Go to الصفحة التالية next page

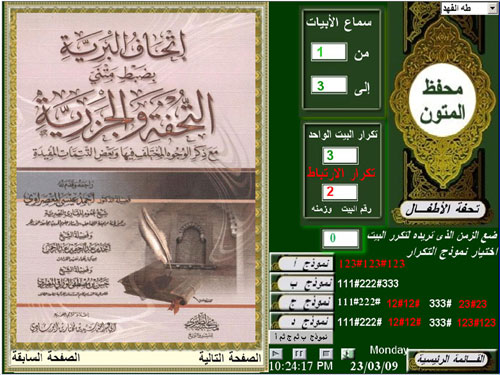[230, 358]
